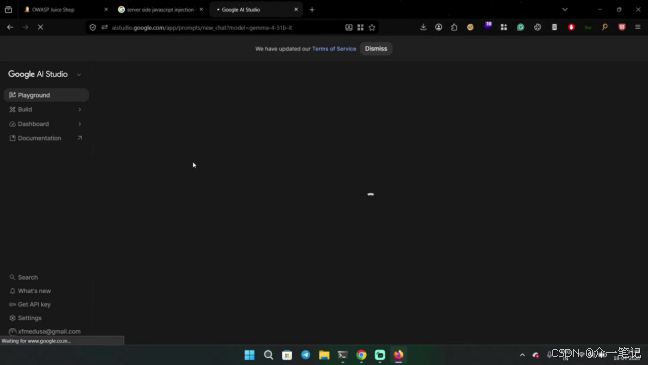Open the Windows Start menu
648x365 pixels.
point(250,355)
